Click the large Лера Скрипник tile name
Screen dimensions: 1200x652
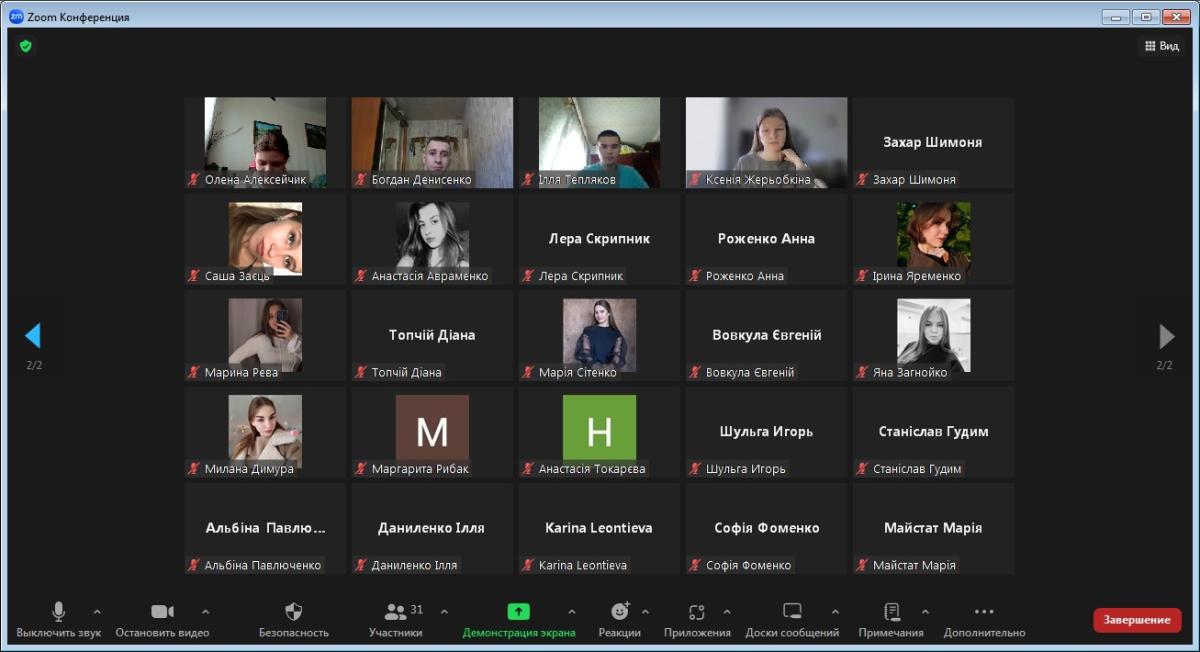[599, 239]
